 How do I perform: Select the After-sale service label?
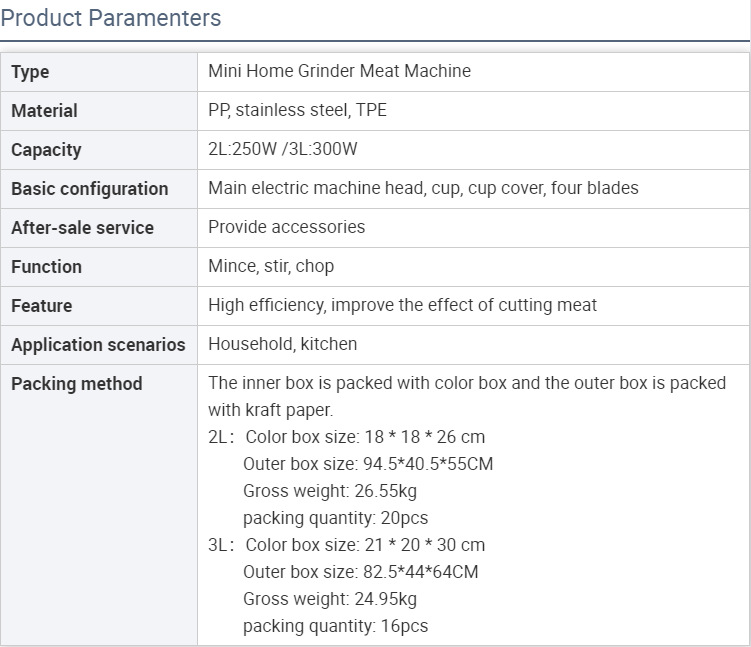point(82,228)
